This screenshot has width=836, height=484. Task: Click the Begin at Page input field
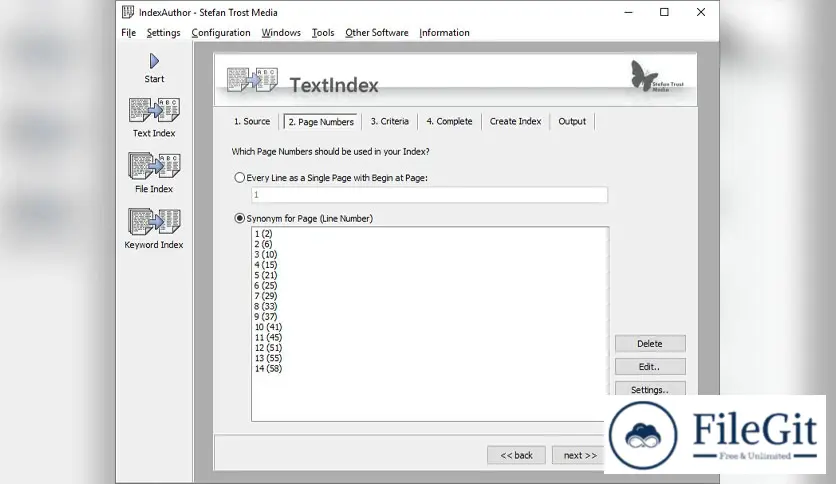coord(429,195)
